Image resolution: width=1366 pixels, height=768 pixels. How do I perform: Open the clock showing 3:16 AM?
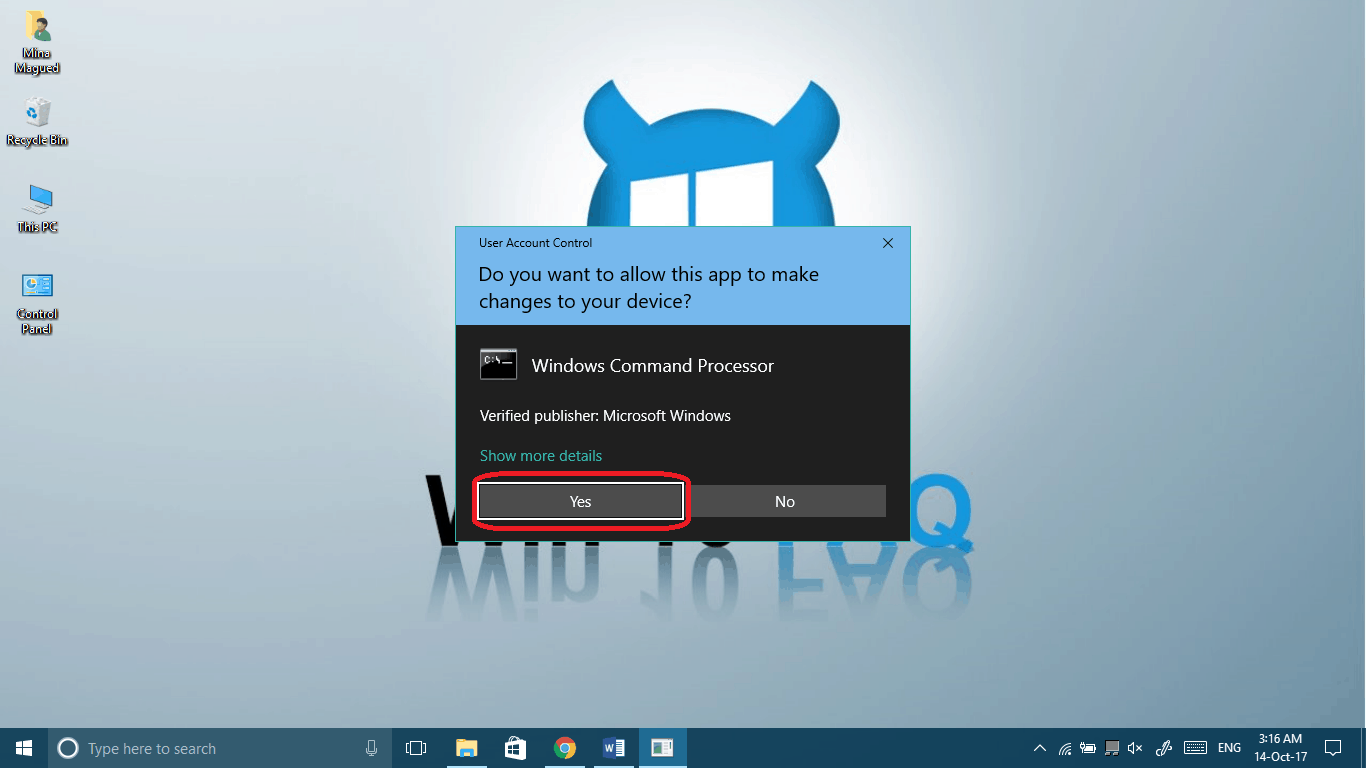(x=1280, y=748)
